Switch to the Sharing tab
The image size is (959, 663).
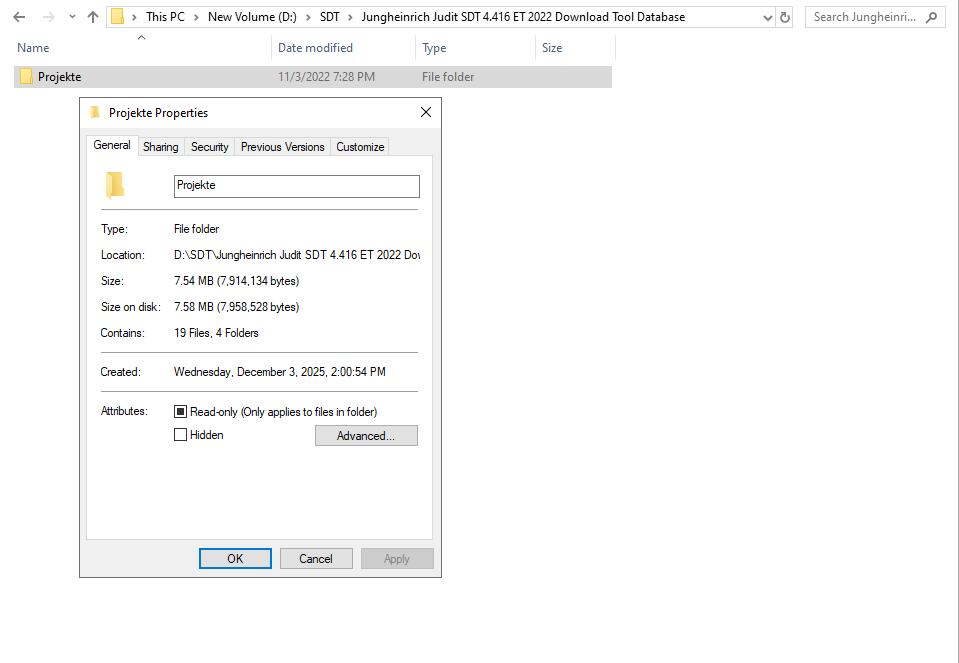(161, 147)
